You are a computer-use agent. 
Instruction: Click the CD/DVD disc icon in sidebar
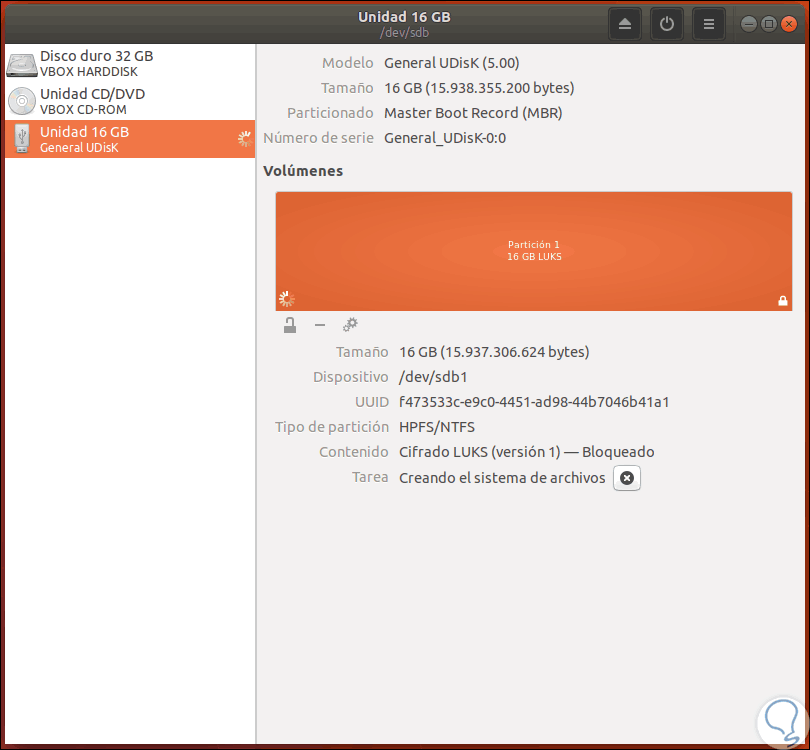[x=22, y=101]
